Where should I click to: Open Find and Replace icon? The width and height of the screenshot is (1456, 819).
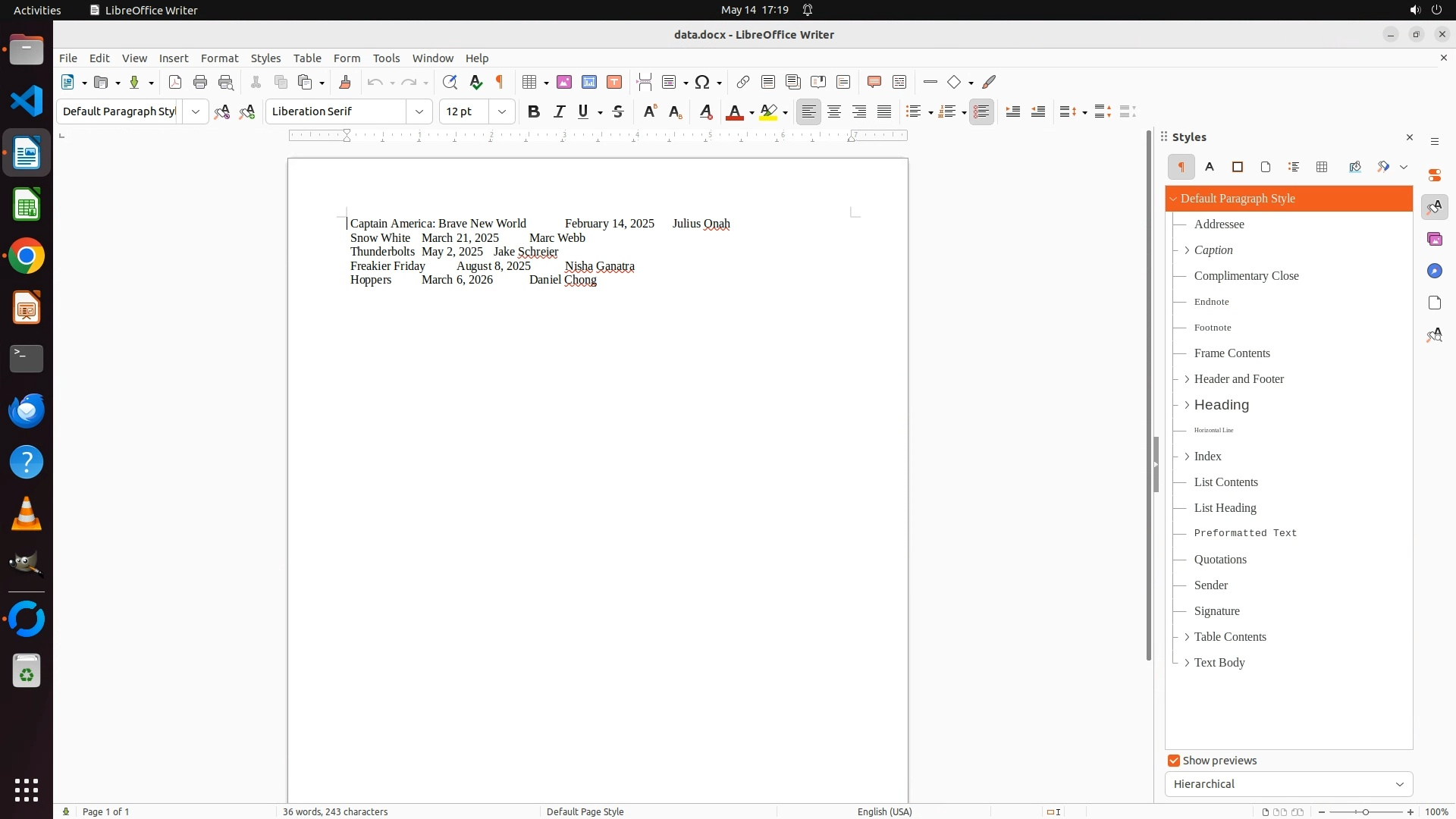(x=450, y=82)
